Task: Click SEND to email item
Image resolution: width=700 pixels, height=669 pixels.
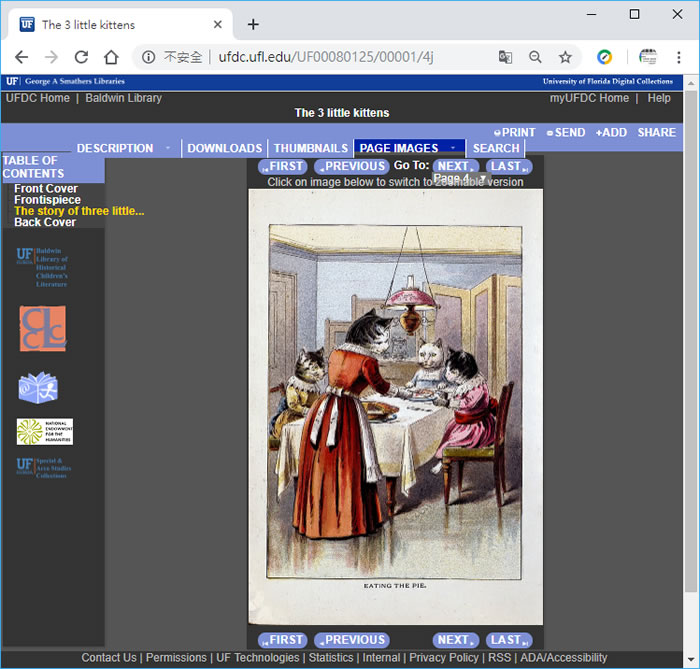Action: 566,133
